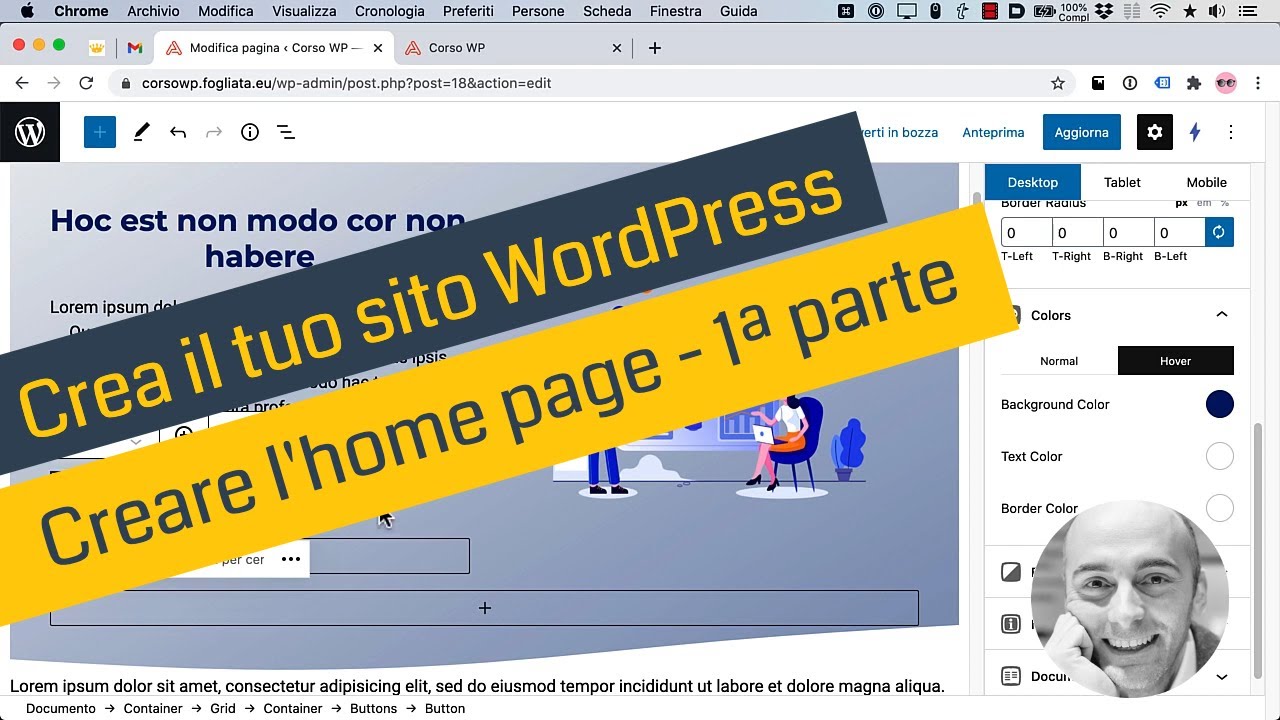Viewport: 1280px width, 720px height.
Task: Open the pinned Gmail tab
Action: click(x=134, y=48)
